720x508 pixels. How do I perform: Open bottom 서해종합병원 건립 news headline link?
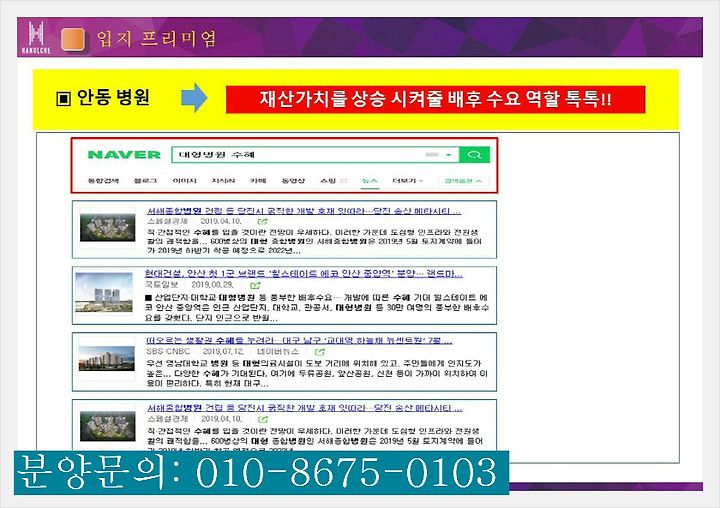[304, 408]
